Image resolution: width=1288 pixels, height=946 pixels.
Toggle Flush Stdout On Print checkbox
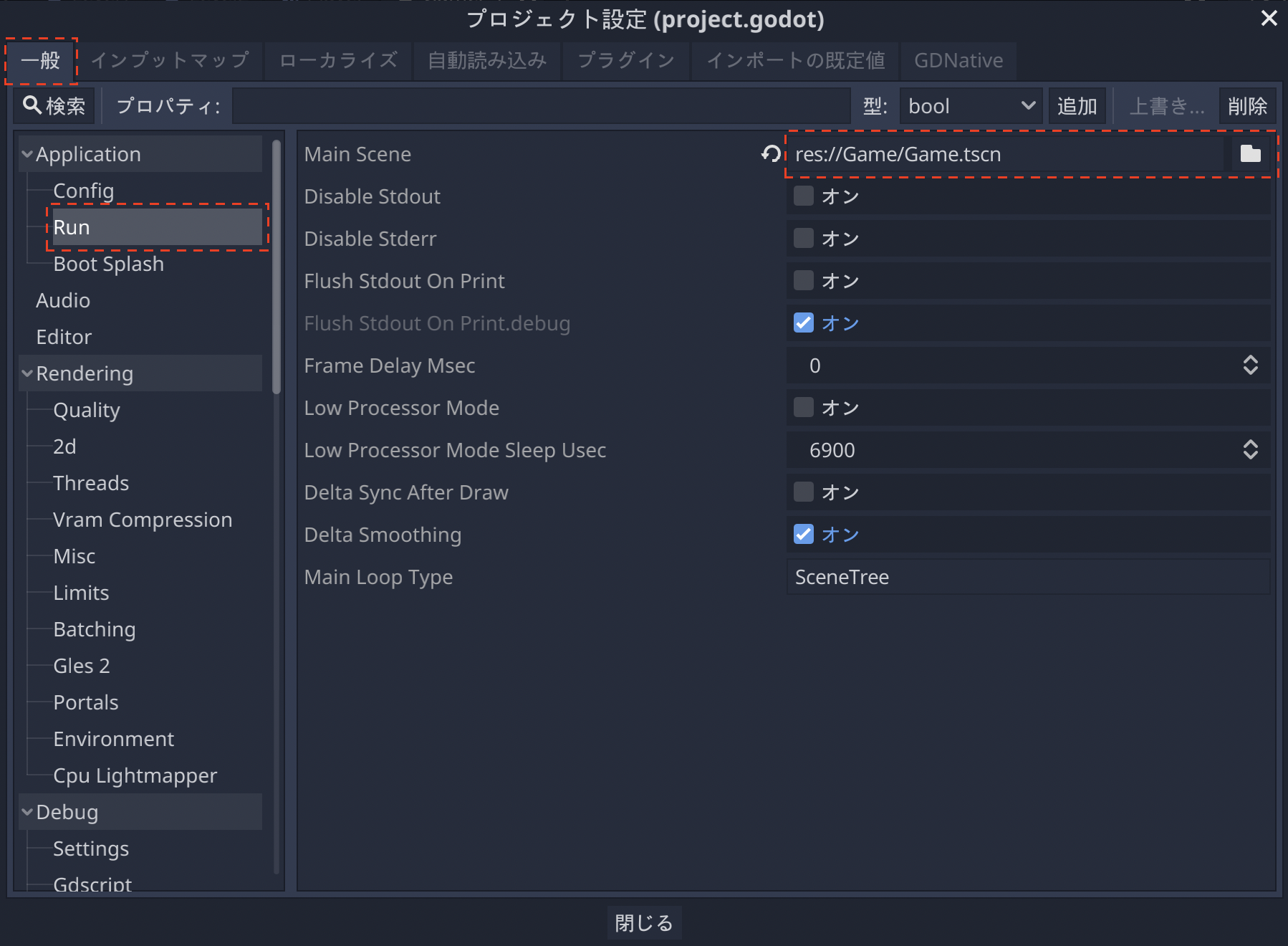(x=804, y=280)
